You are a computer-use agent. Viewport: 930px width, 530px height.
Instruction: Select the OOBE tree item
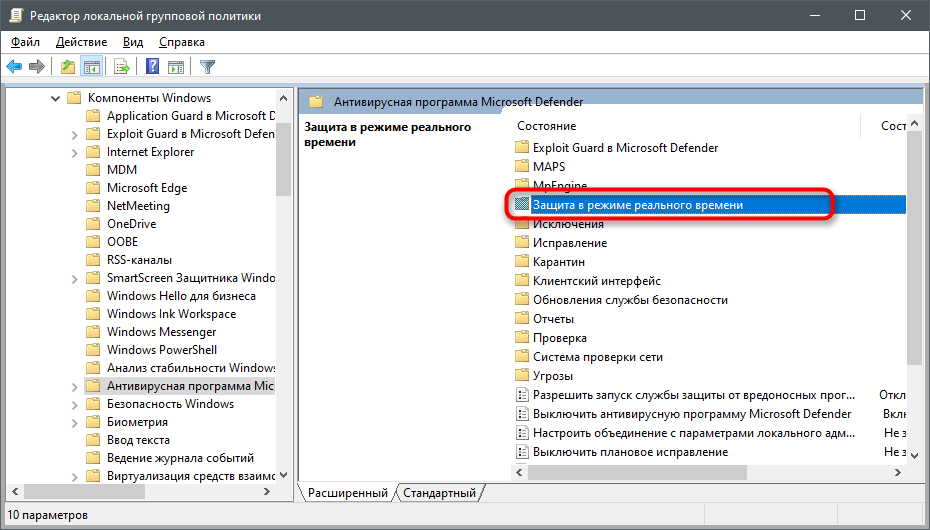122,242
